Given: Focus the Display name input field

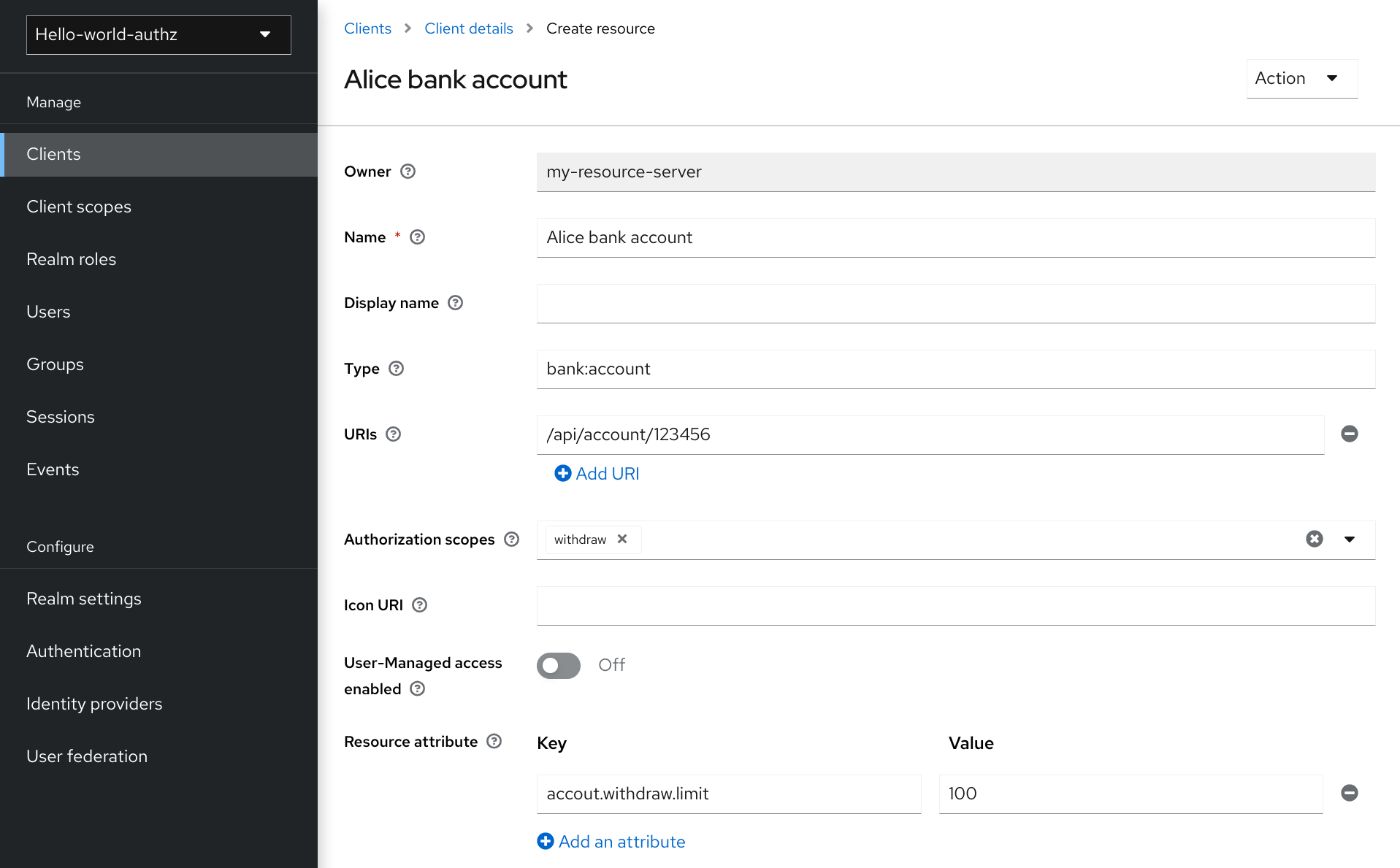Looking at the screenshot, I should 955,304.
